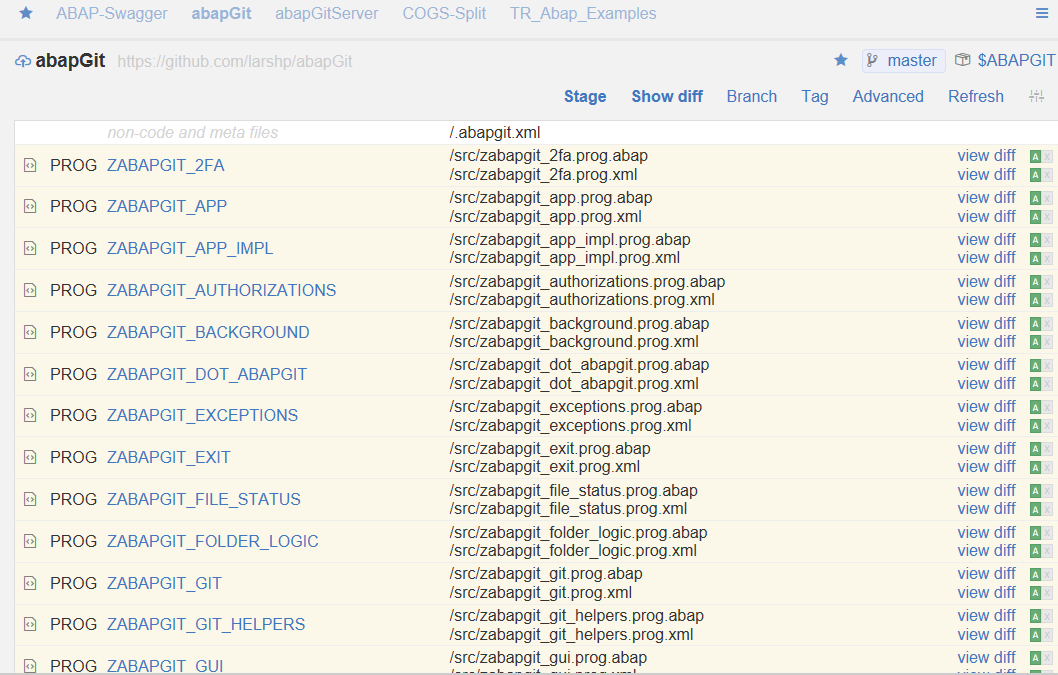Viewport: 1058px width, 675px height.
Task: Open the Advanced menu
Action: (888, 97)
